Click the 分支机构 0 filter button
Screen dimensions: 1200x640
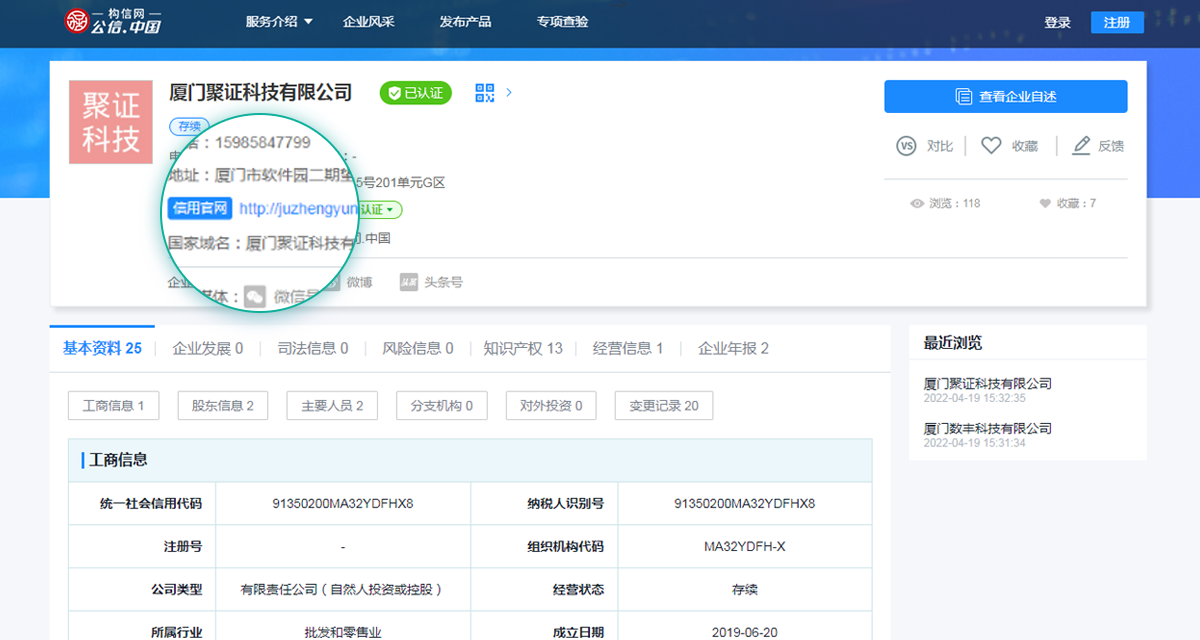441,405
